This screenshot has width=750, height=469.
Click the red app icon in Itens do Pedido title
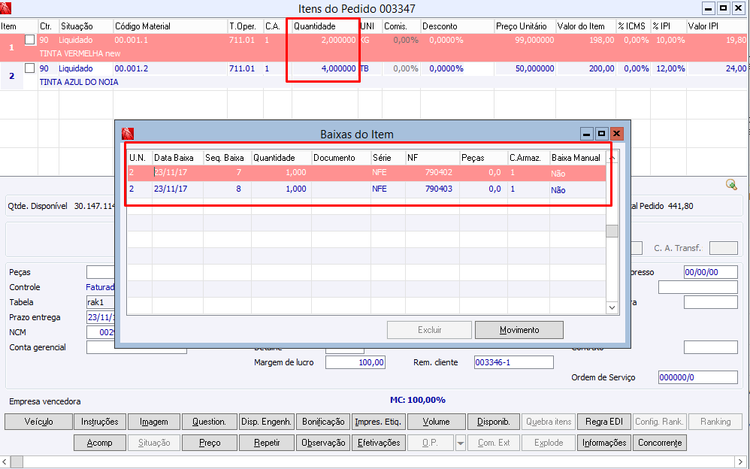tap(5, 7)
